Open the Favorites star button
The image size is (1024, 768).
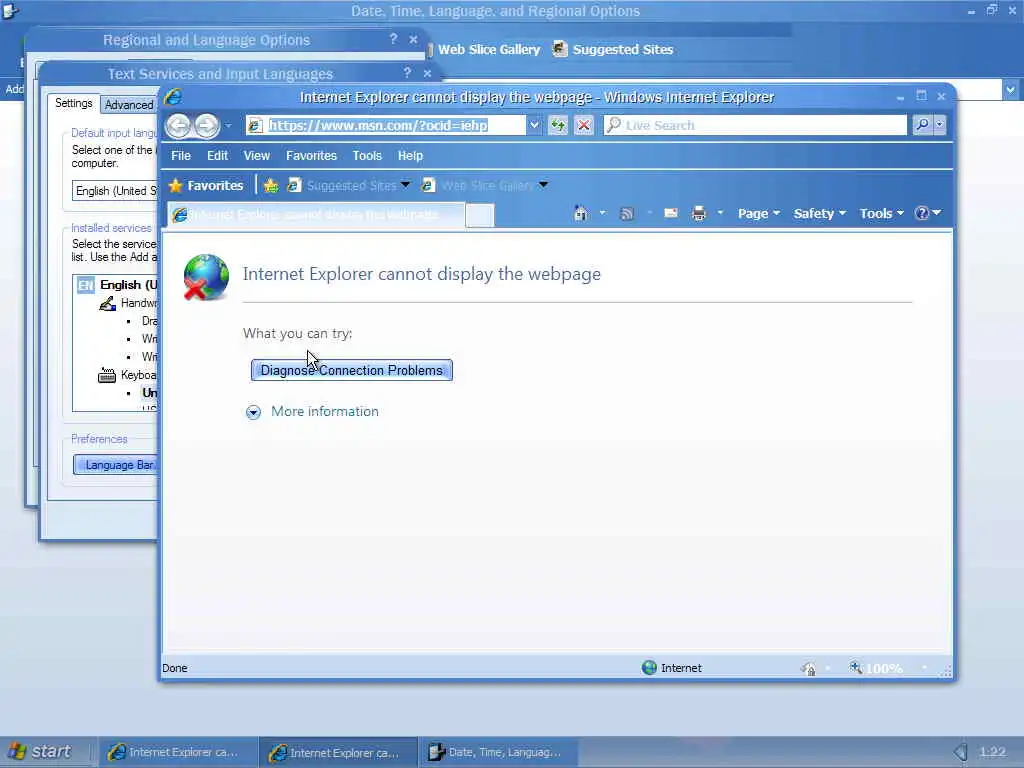[x=206, y=185]
